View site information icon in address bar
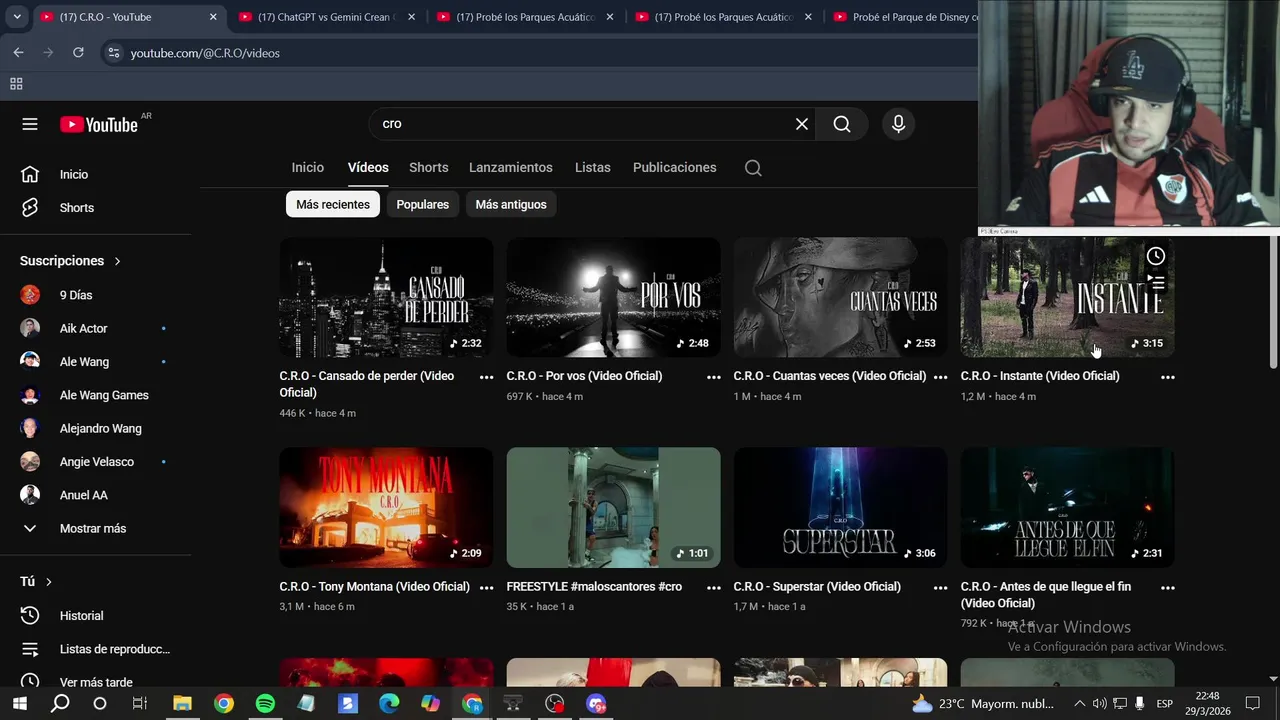Image resolution: width=1280 pixels, height=720 pixels. [x=113, y=53]
